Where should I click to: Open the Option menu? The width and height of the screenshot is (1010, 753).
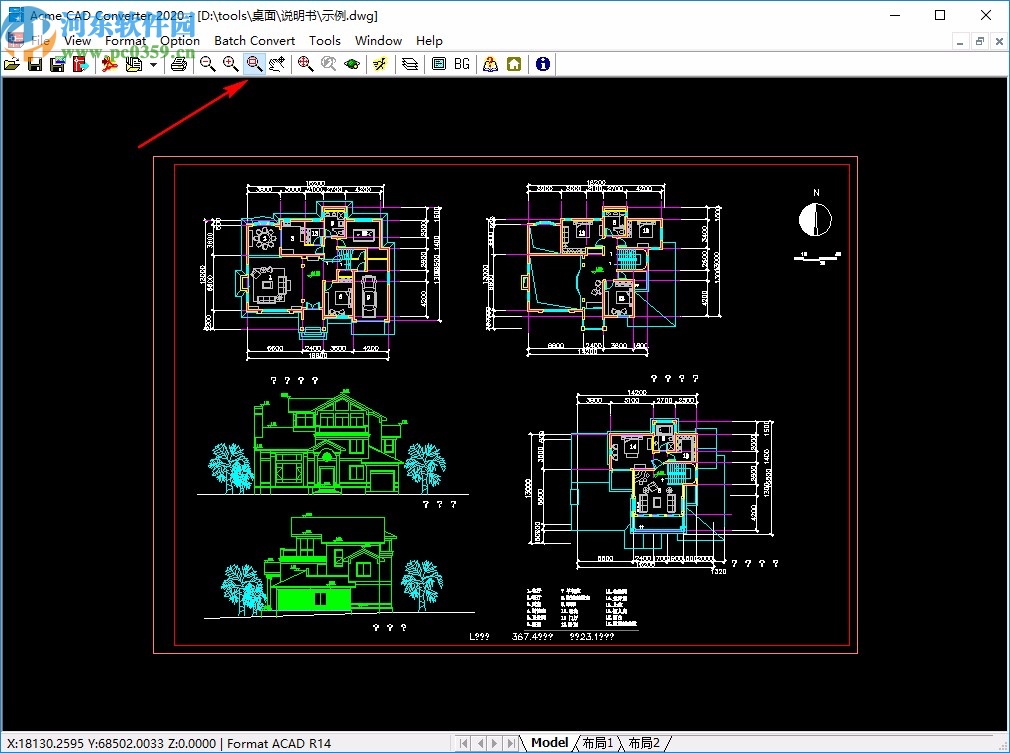pyautogui.click(x=180, y=41)
